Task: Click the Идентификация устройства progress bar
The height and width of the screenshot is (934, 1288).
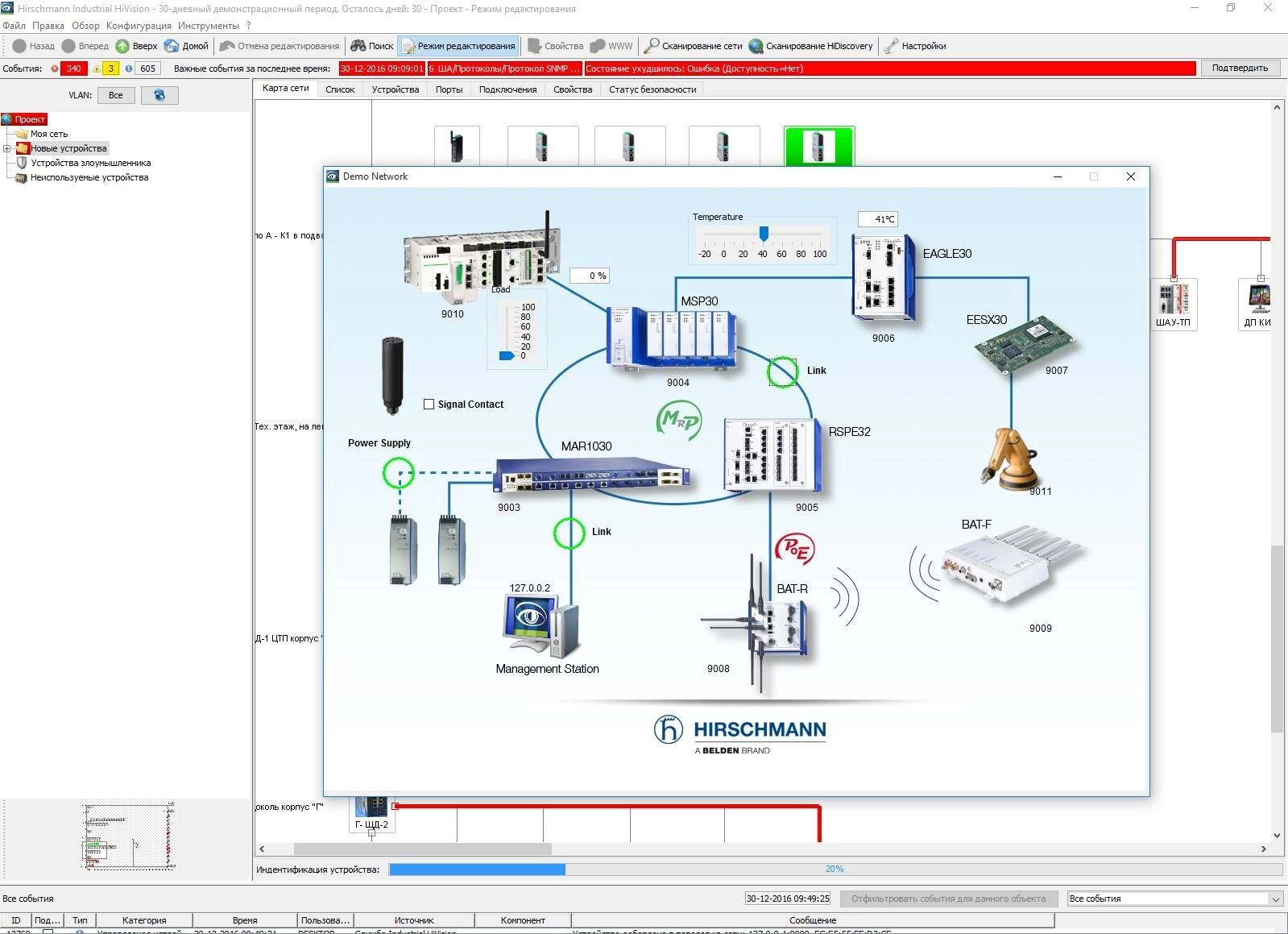Action: 835,870
